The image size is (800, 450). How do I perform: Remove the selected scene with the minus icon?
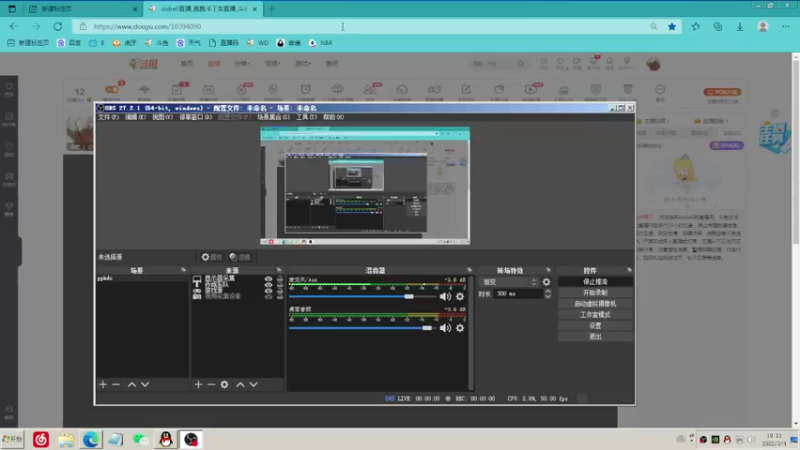pos(116,385)
